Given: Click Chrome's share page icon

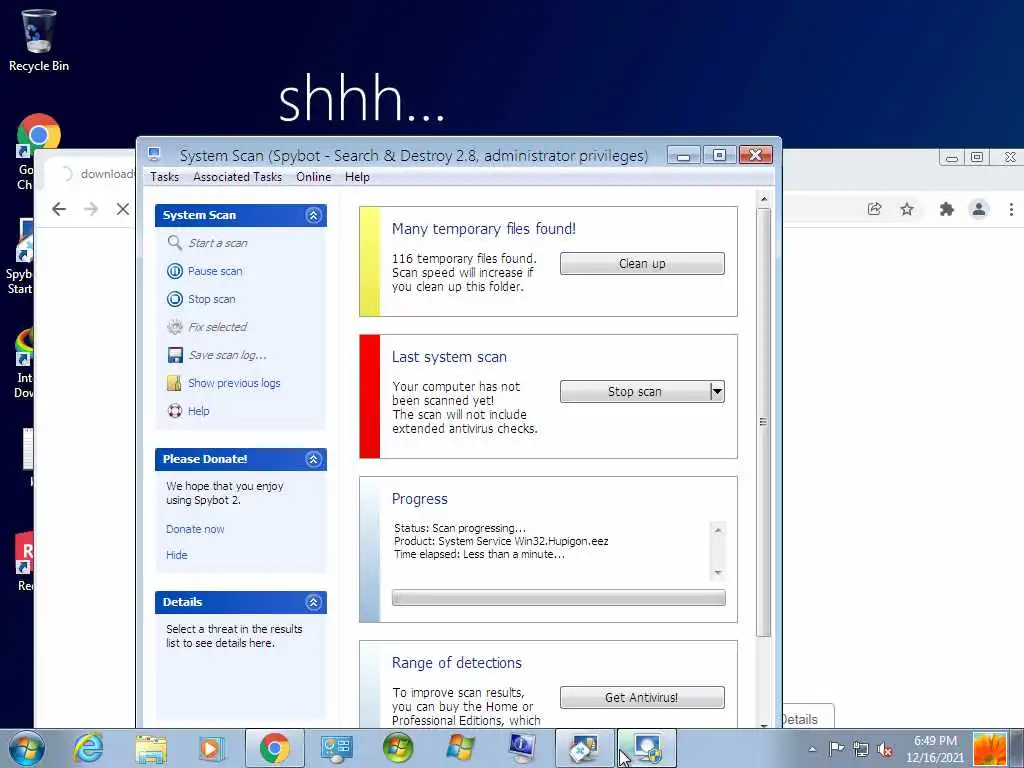Looking at the screenshot, I should [x=874, y=209].
